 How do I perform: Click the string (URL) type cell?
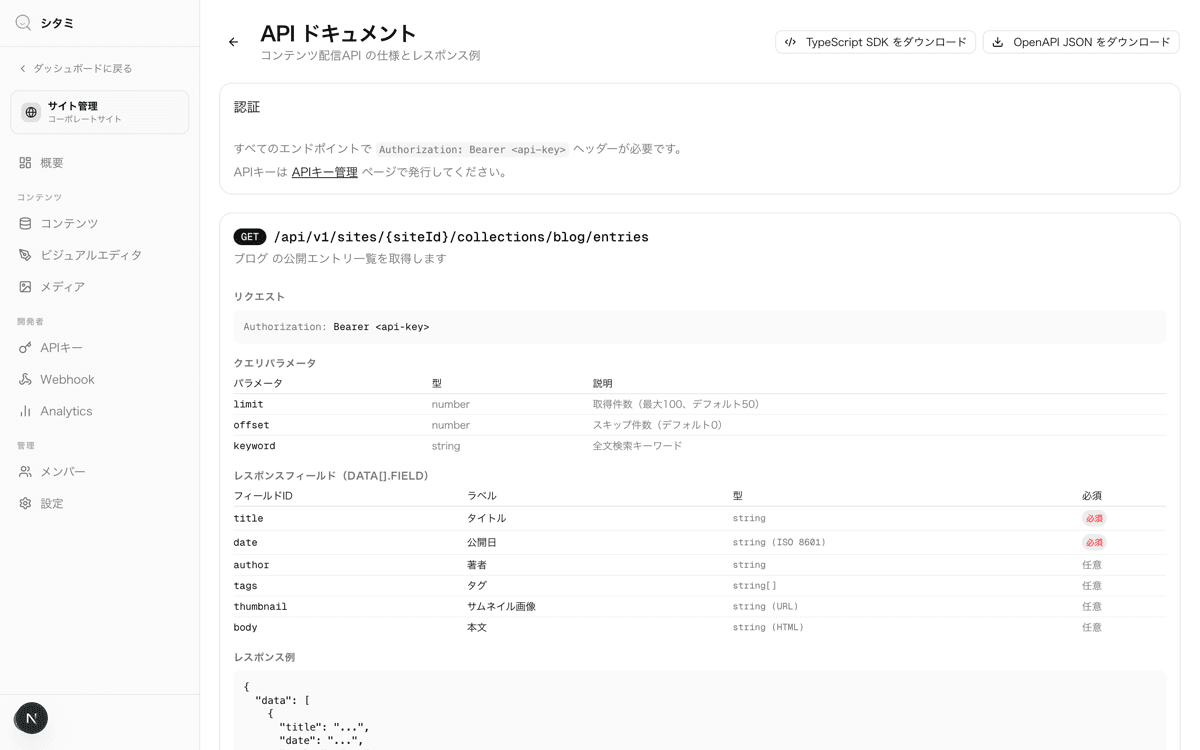766,607
